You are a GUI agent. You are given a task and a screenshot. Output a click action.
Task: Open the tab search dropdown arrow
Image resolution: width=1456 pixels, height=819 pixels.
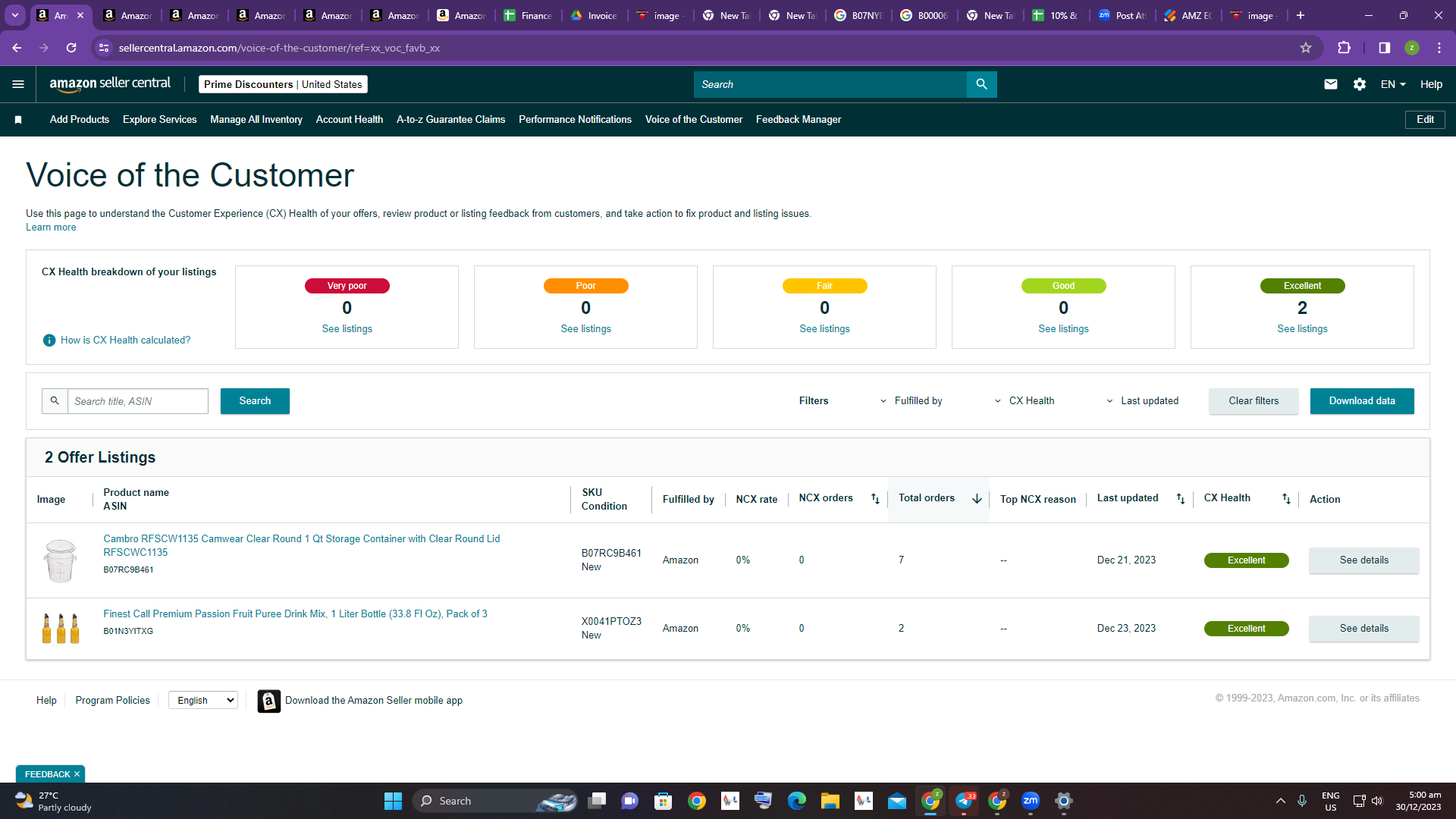(14, 15)
